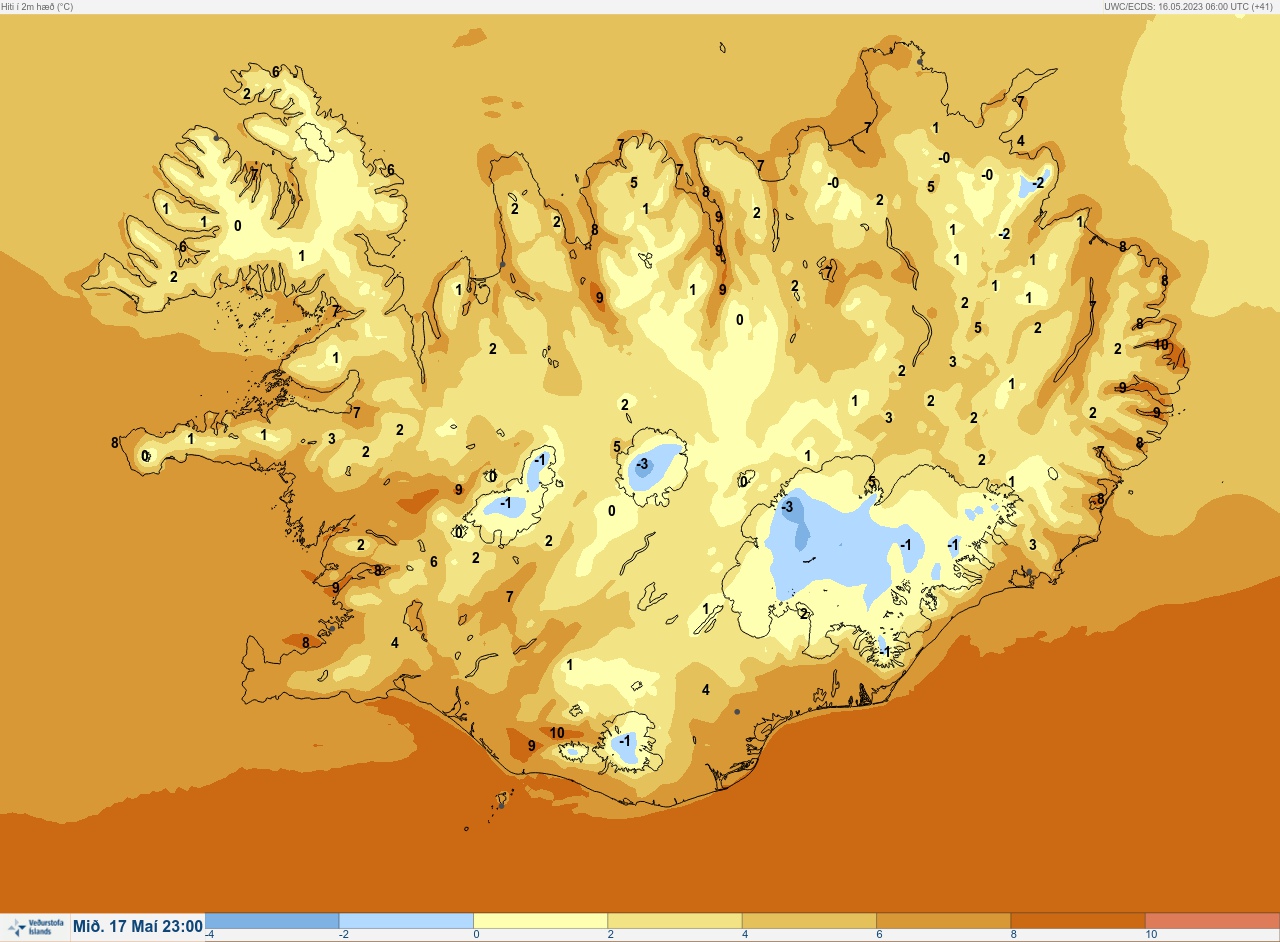Click the '-4' legend tick label

209,935
